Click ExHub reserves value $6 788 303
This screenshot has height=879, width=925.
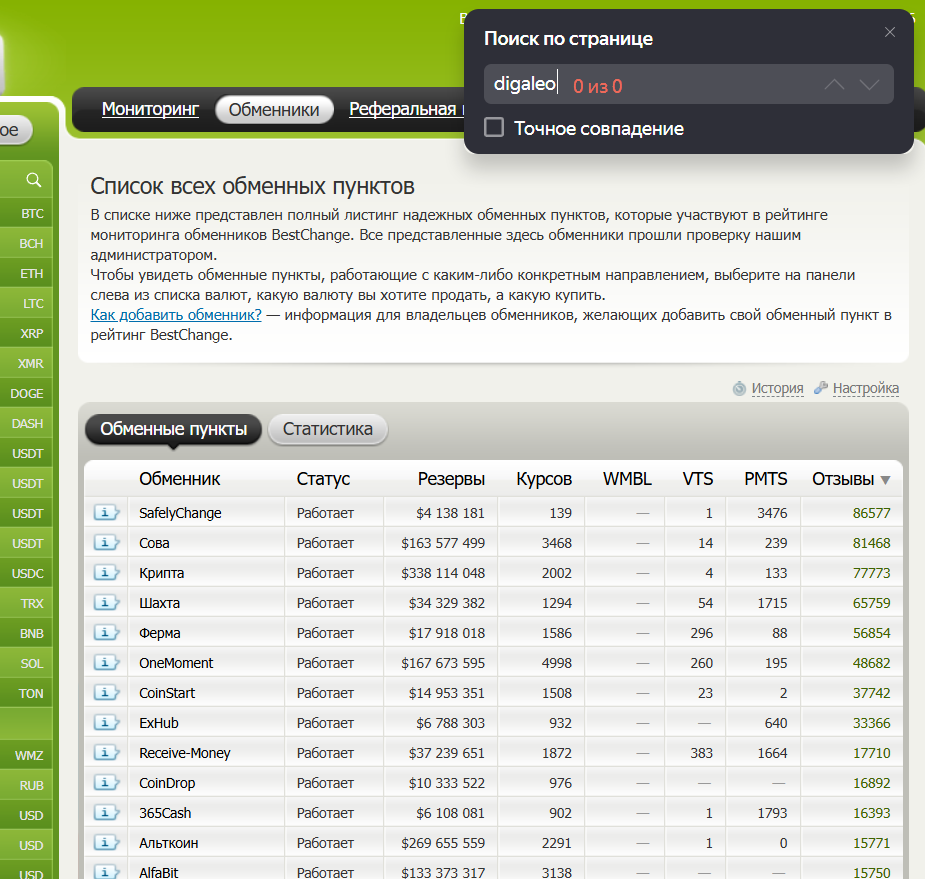pyautogui.click(x=450, y=723)
